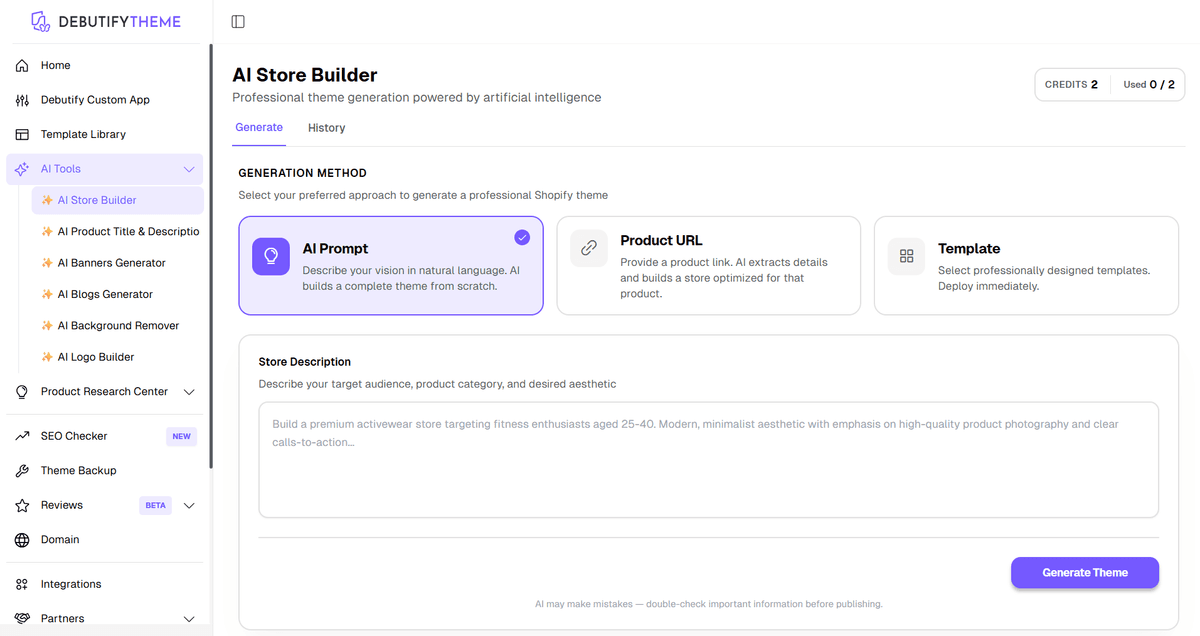Click the sparkle icon beside AI Product Title
This screenshot has width=1200, height=636.
pyautogui.click(x=47, y=231)
